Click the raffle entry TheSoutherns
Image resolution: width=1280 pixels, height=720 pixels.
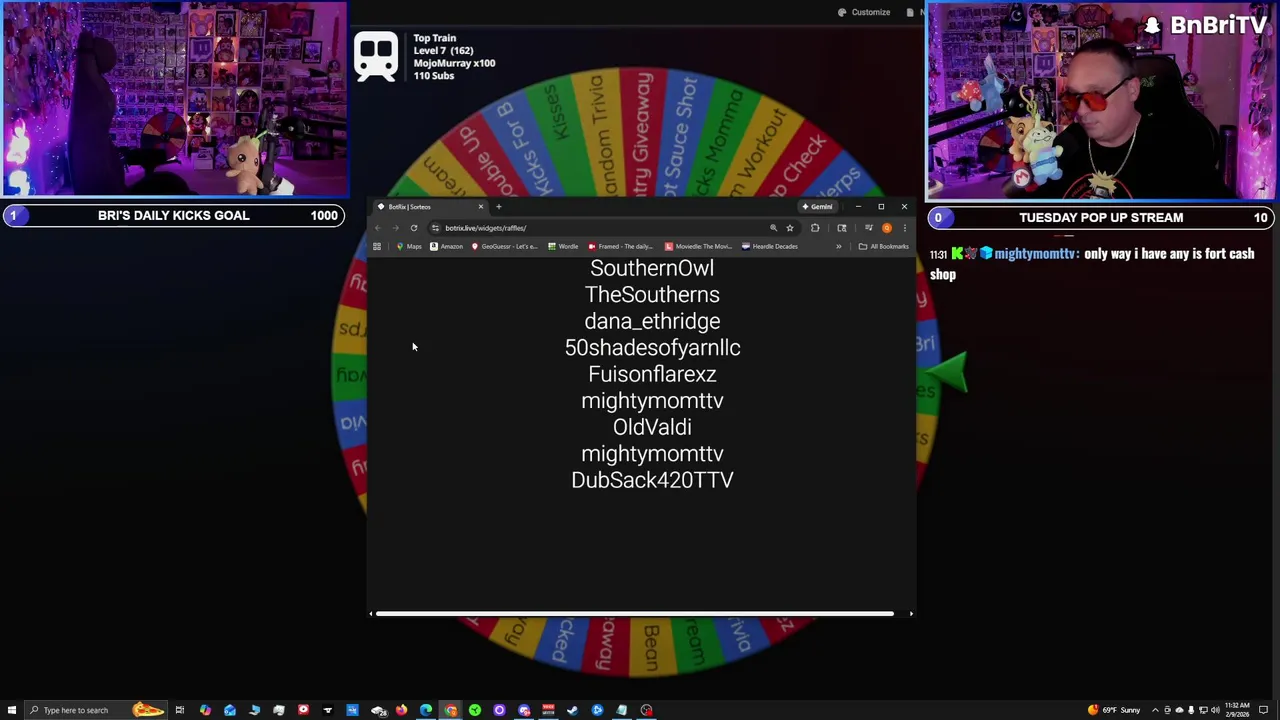coord(652,294)
